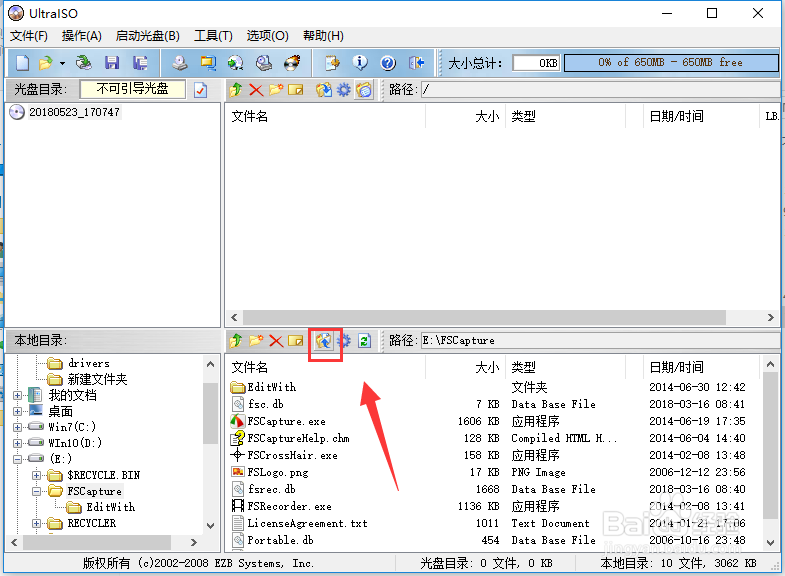Go up one level in local pane
Viewport: 785px width, 576px height.
(235, 341)
